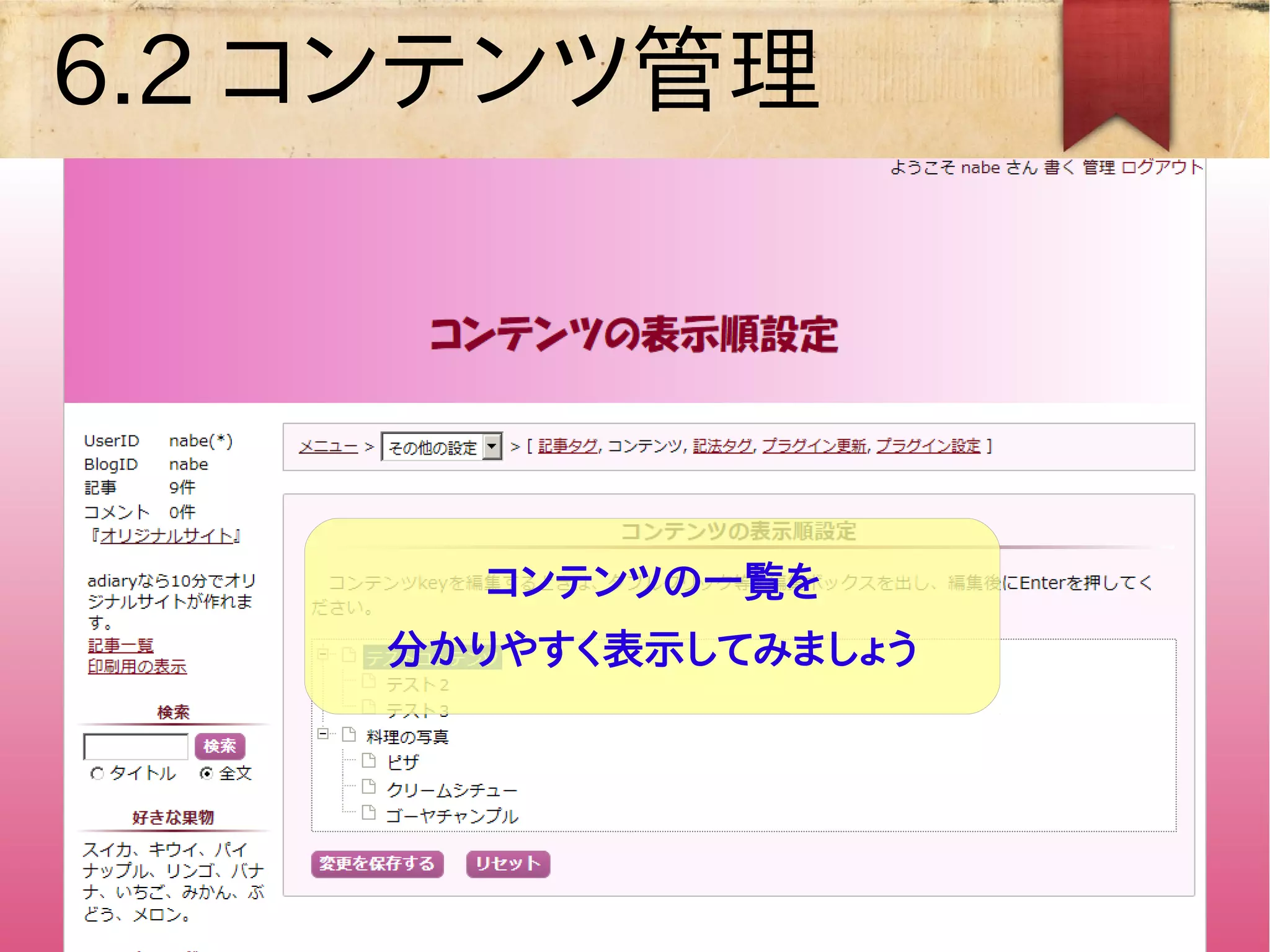
Task: Click the クリームシチュー document icon
Action: [x=369, y=786]
